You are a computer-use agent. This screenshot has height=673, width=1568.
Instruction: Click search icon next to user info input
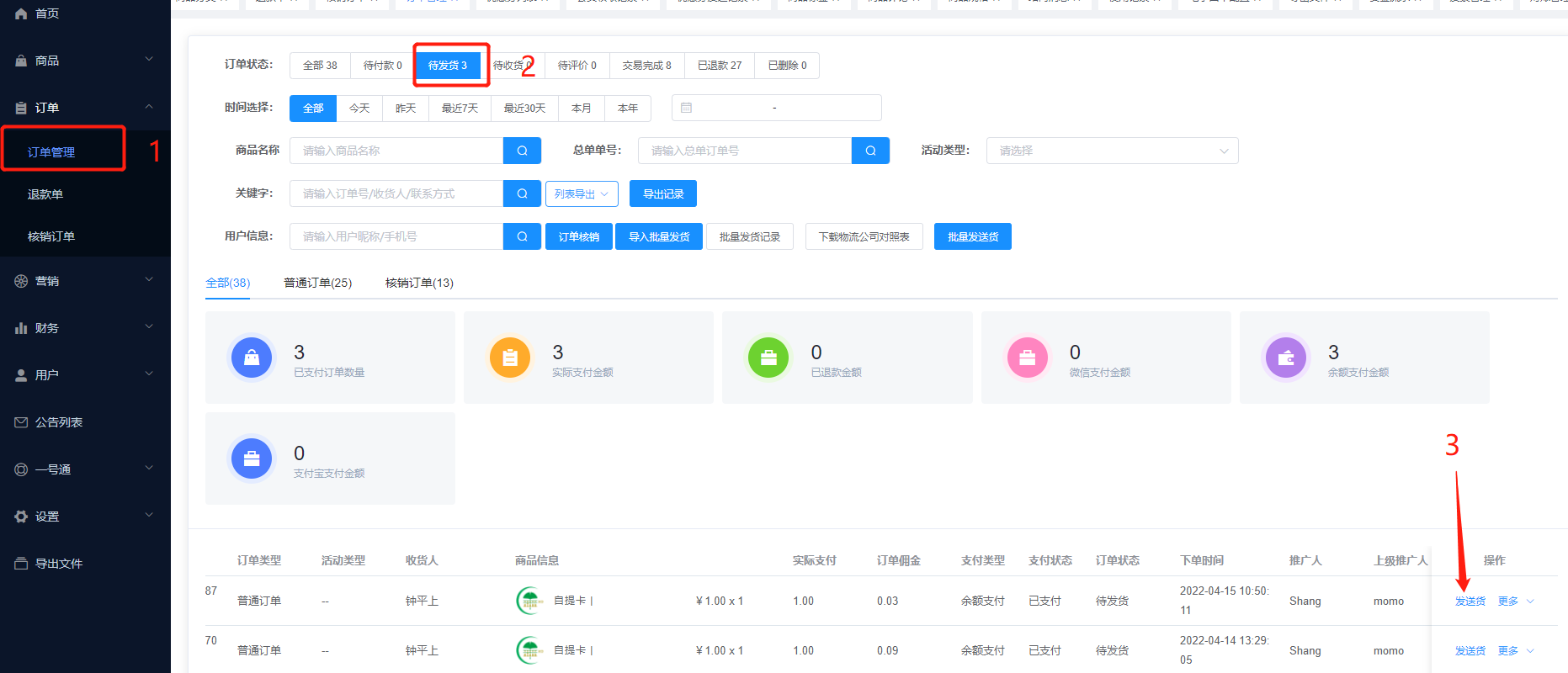click(522, 236)
